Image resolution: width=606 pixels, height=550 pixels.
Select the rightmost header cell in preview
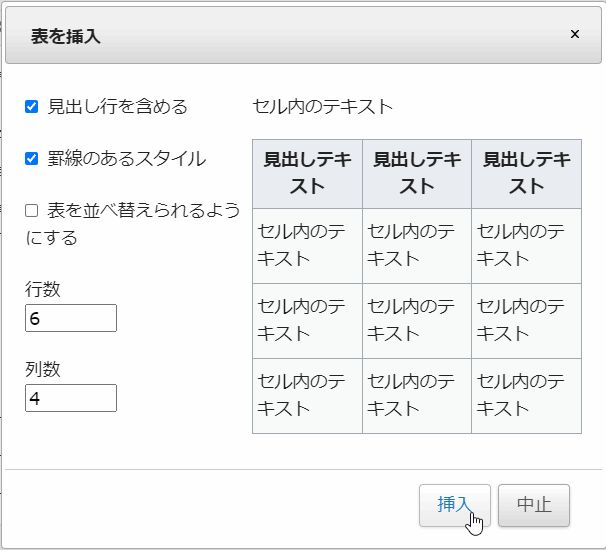(x=526, y=173)
